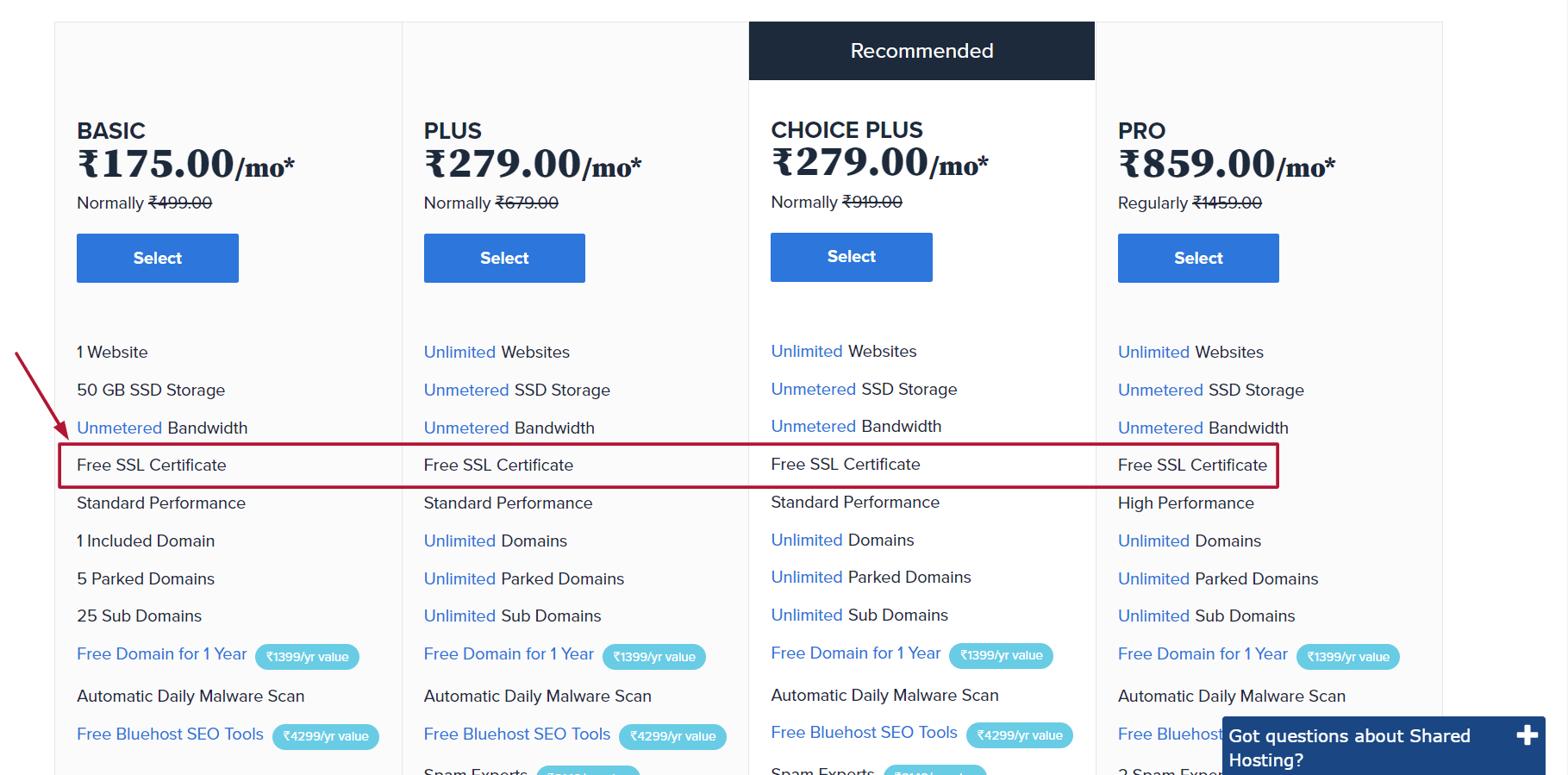This screenshot has height=775, width=1568.
Task: Click the Recommended banner above CHOICE PLUS
Action: tap(921, 51)
